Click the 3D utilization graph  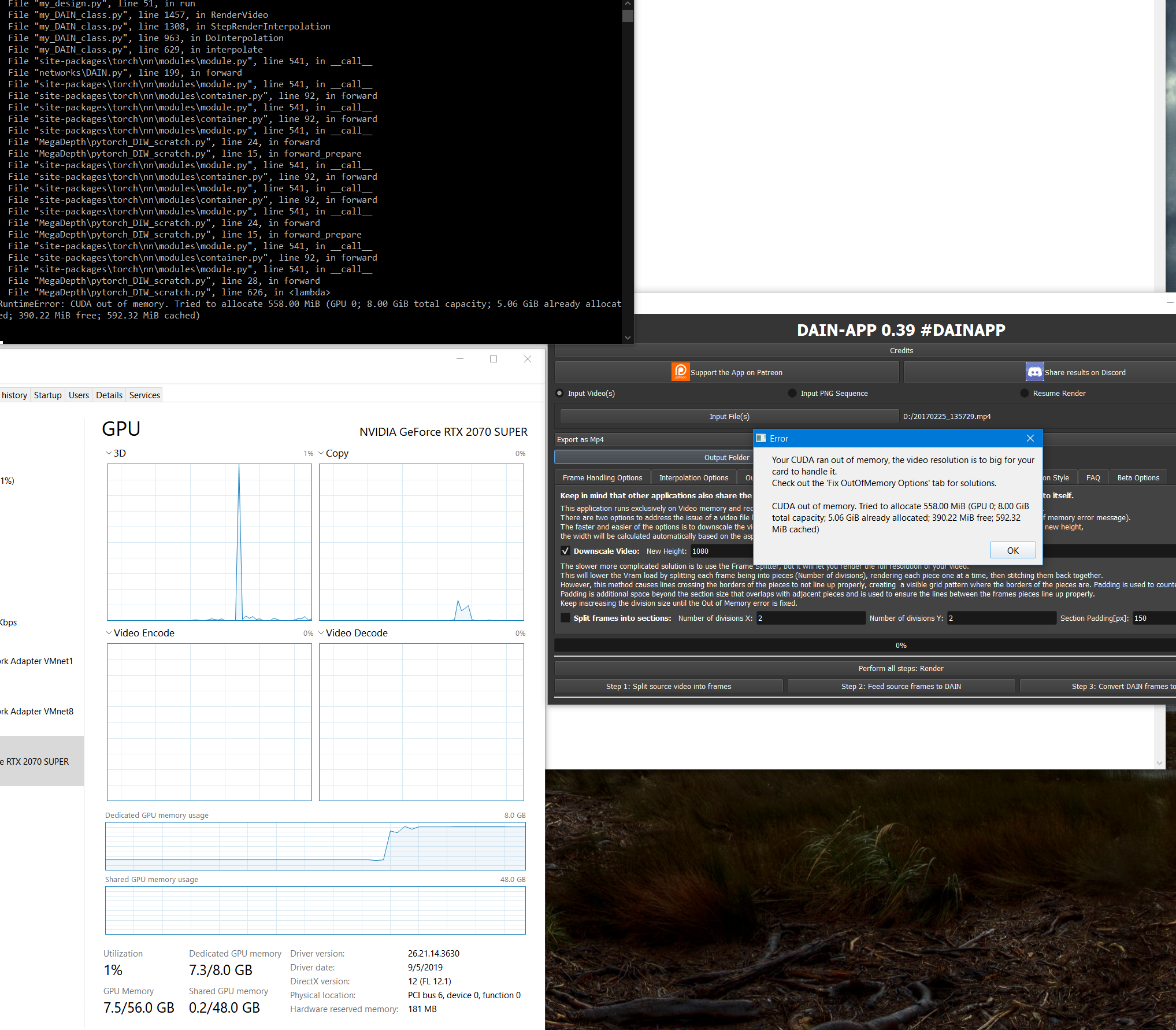tap(209, 542)
